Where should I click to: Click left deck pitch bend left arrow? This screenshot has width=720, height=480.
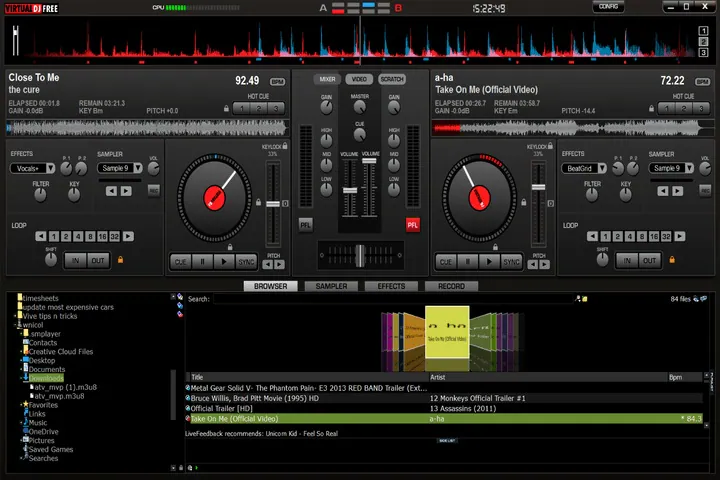267,265
